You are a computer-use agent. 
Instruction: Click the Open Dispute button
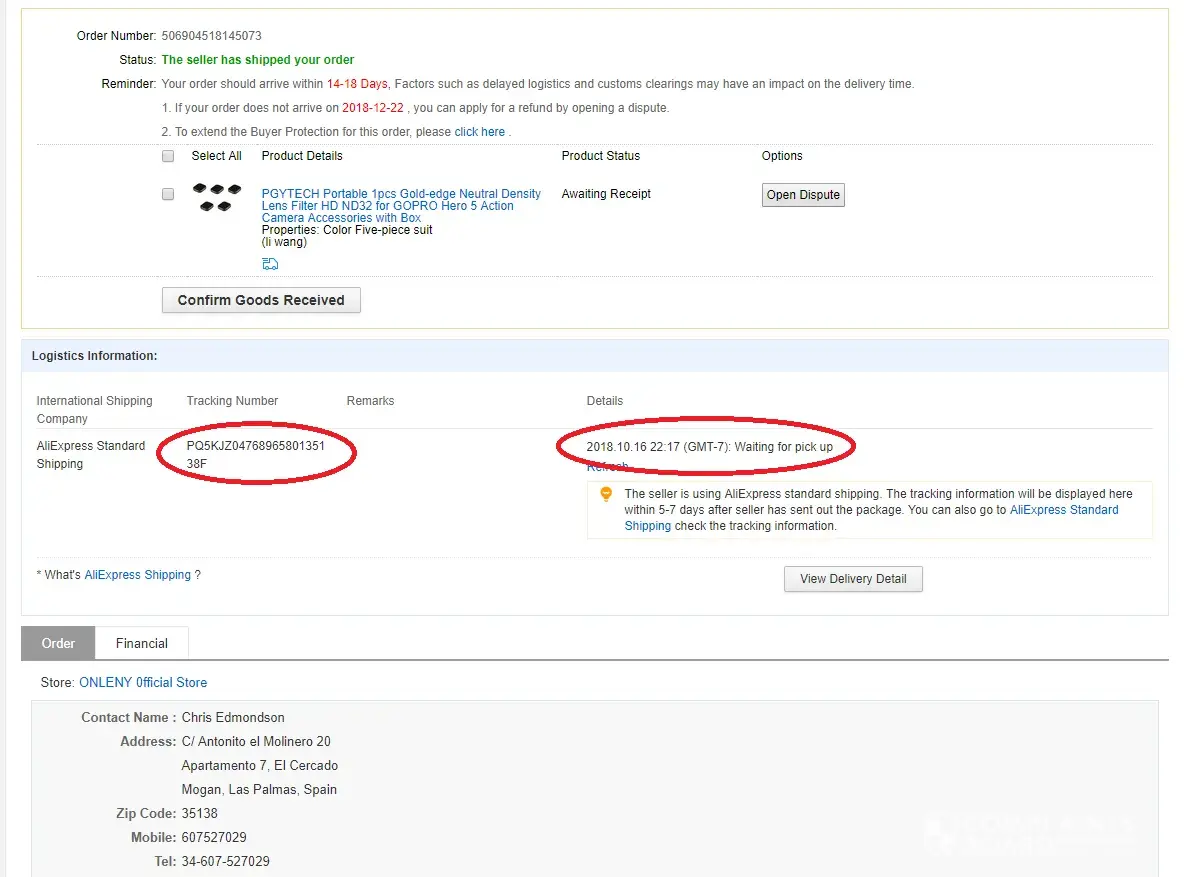click(803, 195)
